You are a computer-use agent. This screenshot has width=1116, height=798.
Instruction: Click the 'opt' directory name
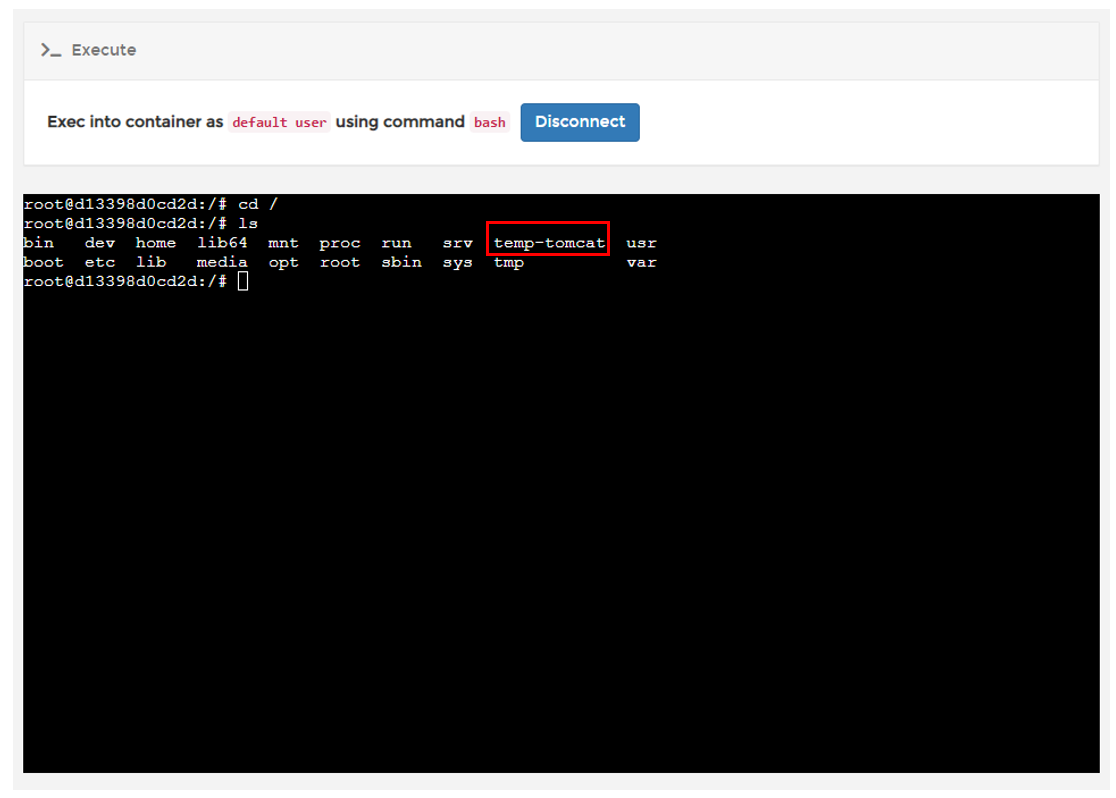click(283, 263)
